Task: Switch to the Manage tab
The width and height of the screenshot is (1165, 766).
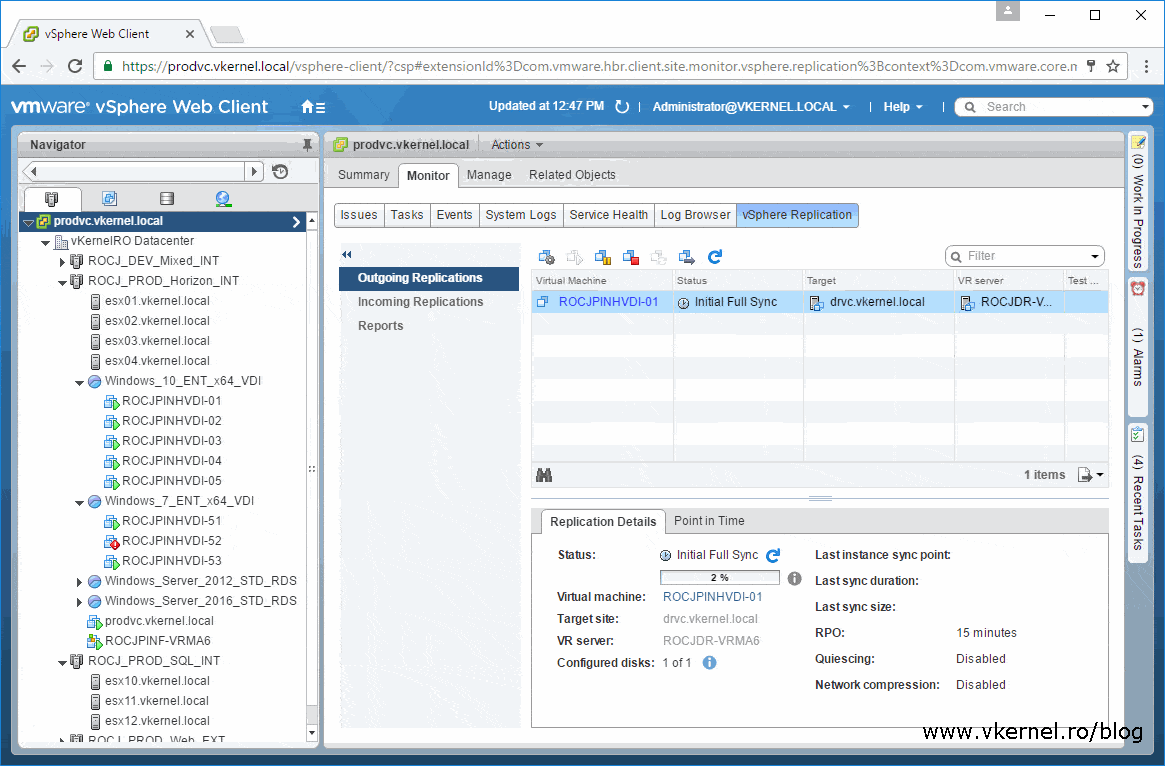Action: point(489,175)
